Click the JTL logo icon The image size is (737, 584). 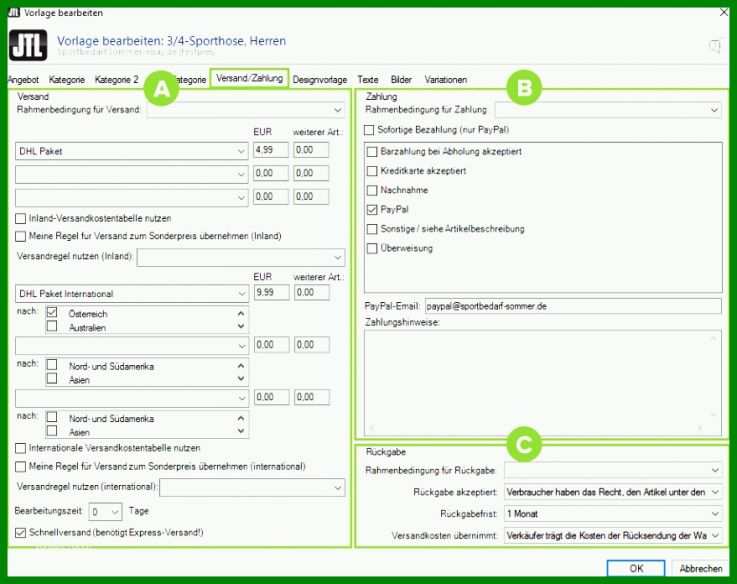click(28, 46)
